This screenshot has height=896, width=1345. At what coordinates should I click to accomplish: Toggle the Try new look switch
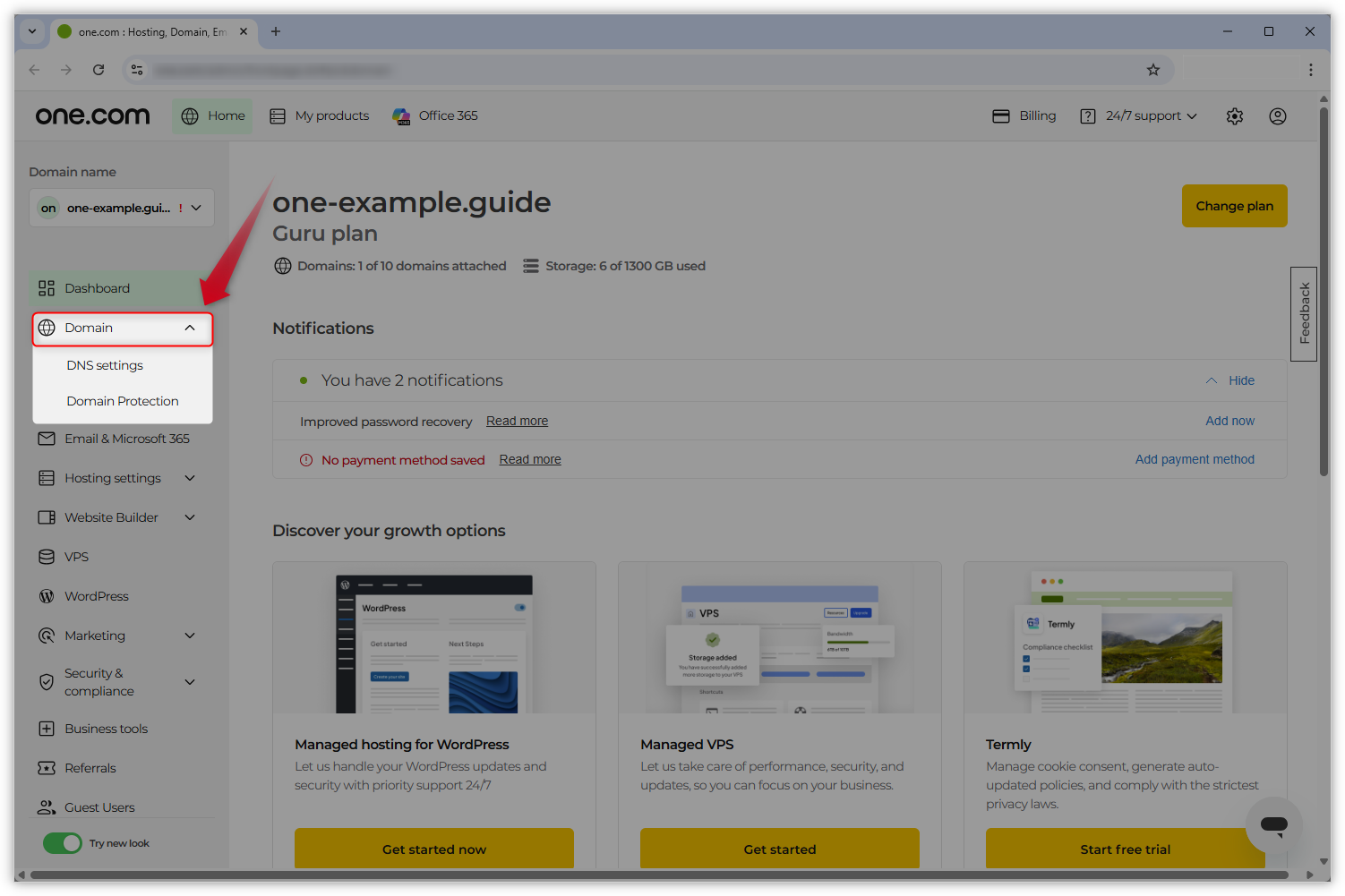click(x=63, y=843)
